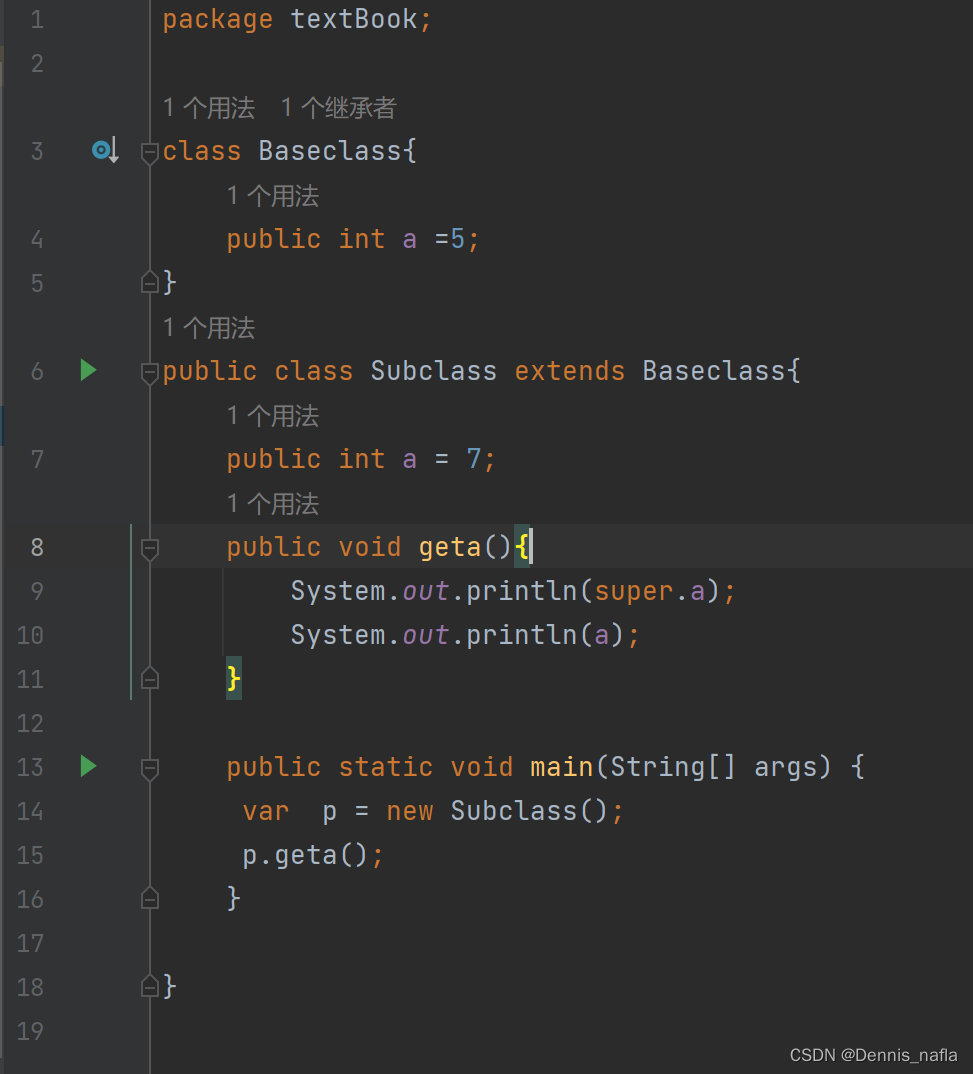Click line number 1 in the gutter
This screenshot has width=973, height=1074.
click(x=37, y=19)
